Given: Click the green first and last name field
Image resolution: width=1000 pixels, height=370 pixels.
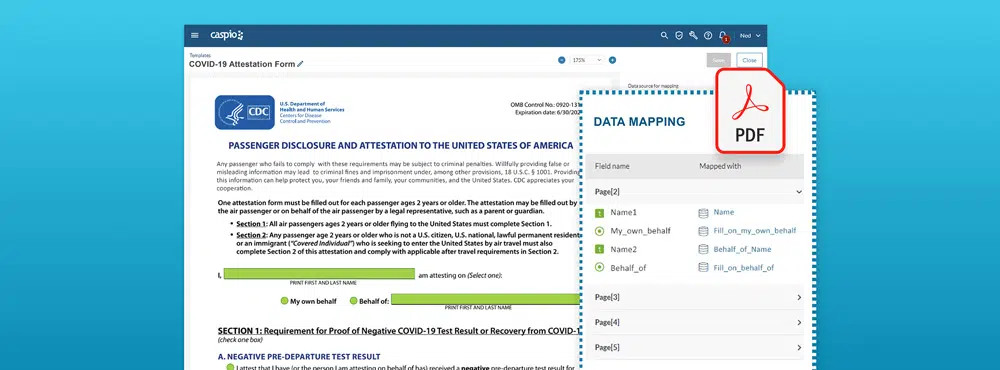Looking at the screenshot, I should click(x=319, y=274).
